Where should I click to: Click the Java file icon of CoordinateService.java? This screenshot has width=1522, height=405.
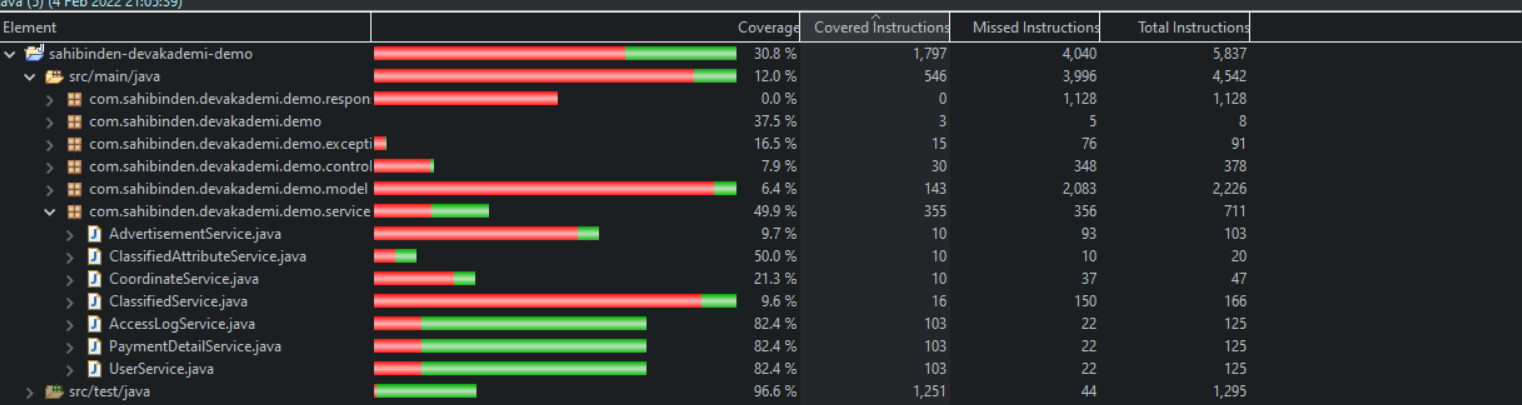[94, 279]
